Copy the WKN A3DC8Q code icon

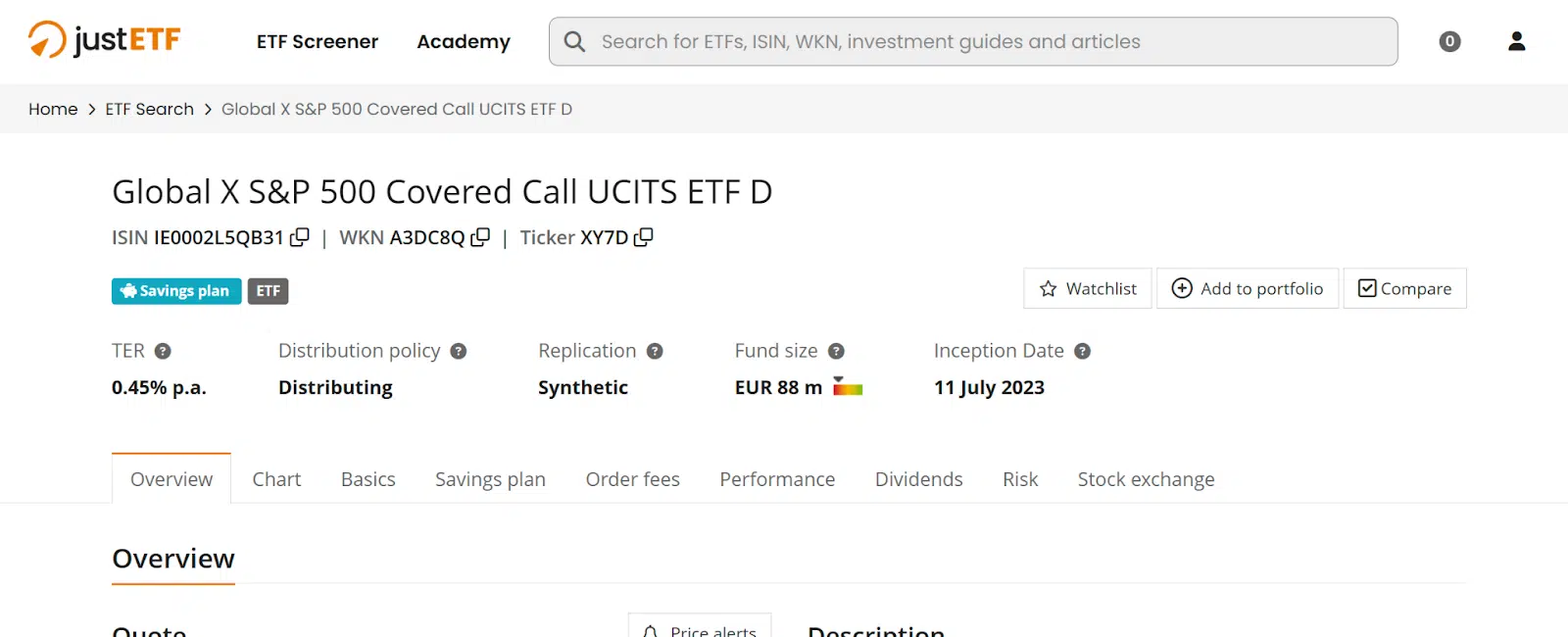pos(480,237)
